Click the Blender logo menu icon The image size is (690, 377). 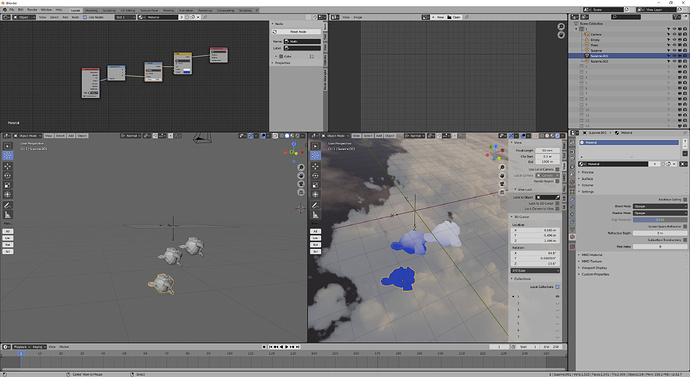(x=4, y=9)
